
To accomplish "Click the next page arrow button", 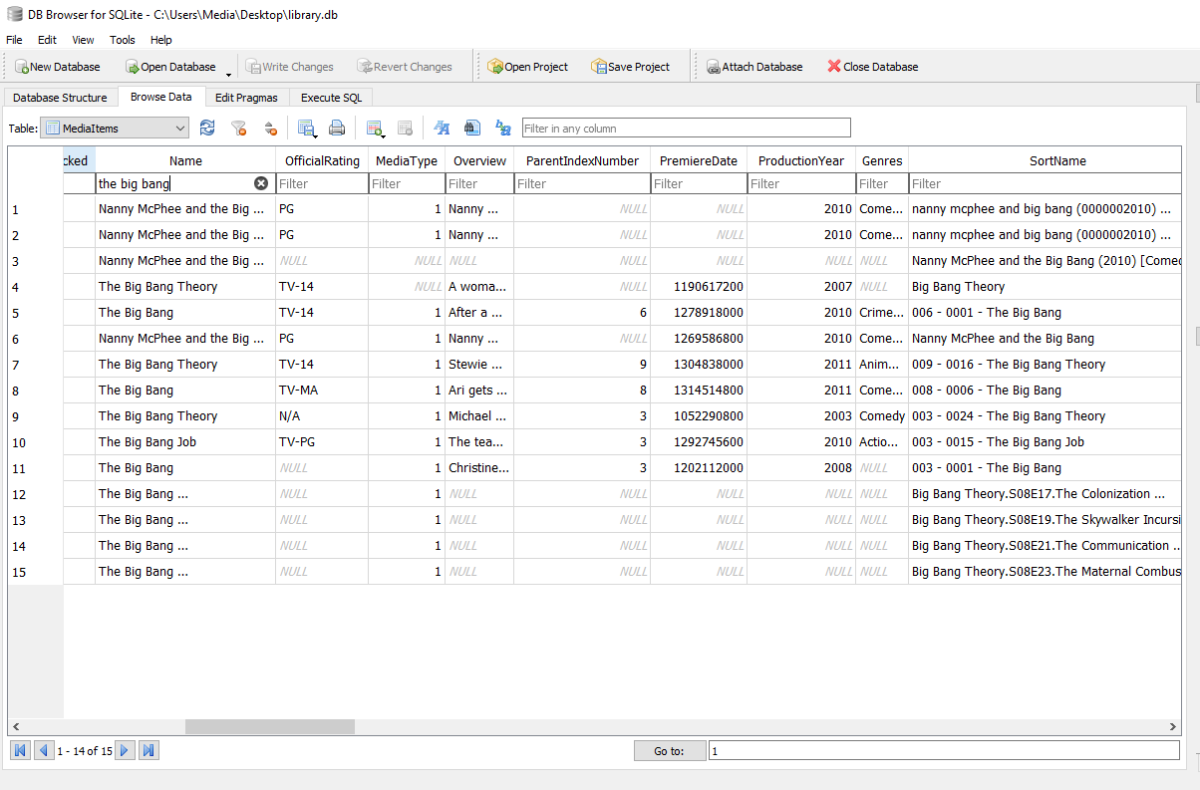I will [x=125, y=750].
